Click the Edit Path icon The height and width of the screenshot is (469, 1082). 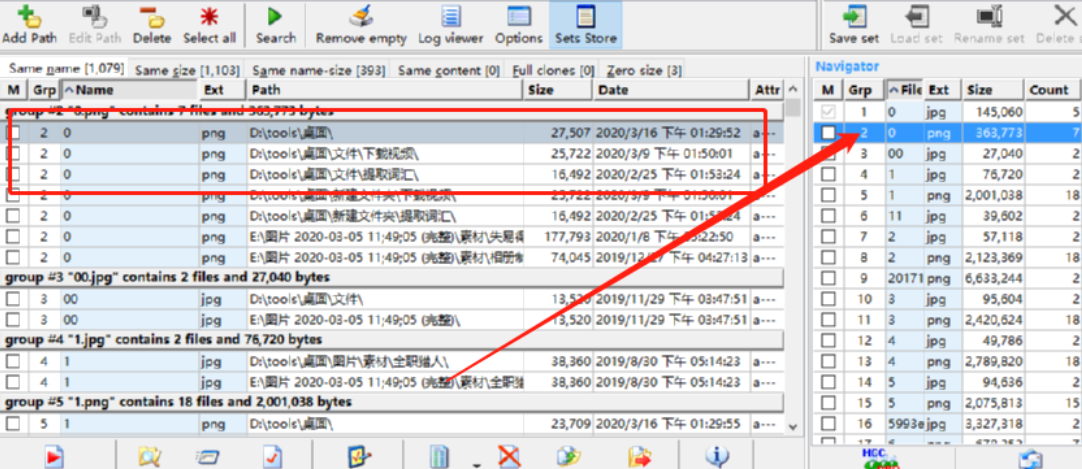pos(94,16)
